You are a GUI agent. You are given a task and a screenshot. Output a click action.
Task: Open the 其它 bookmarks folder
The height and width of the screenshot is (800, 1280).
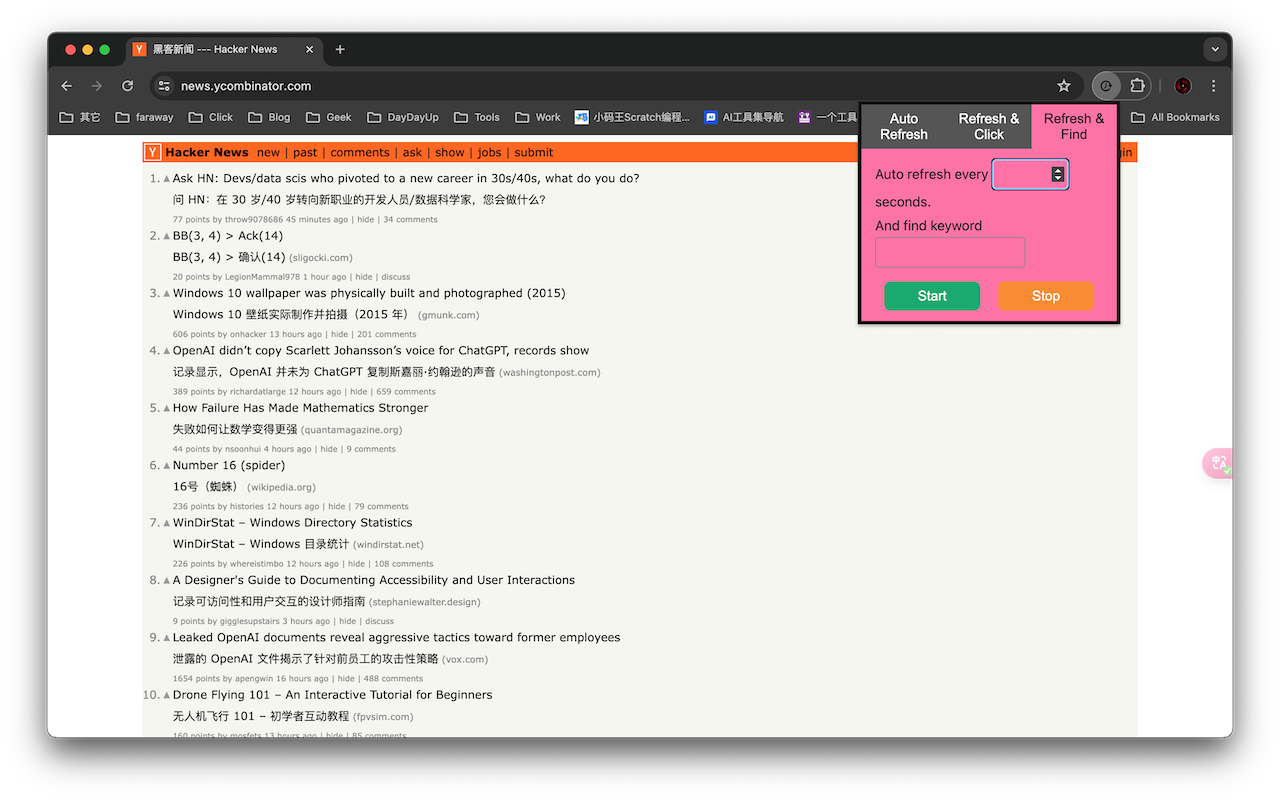point(80,117)
